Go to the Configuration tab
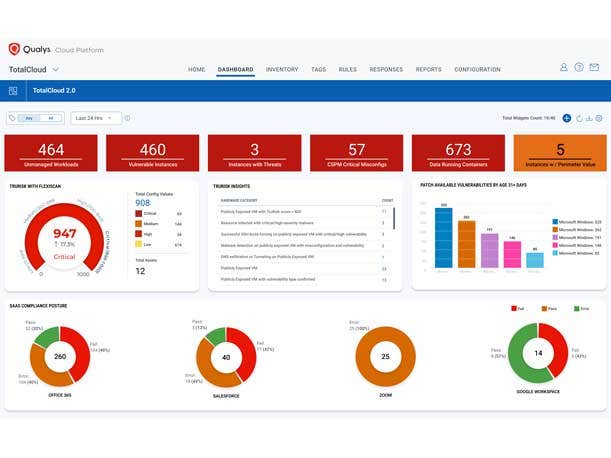Viewport: 611px width, 458px height. [x=477, y=70]
